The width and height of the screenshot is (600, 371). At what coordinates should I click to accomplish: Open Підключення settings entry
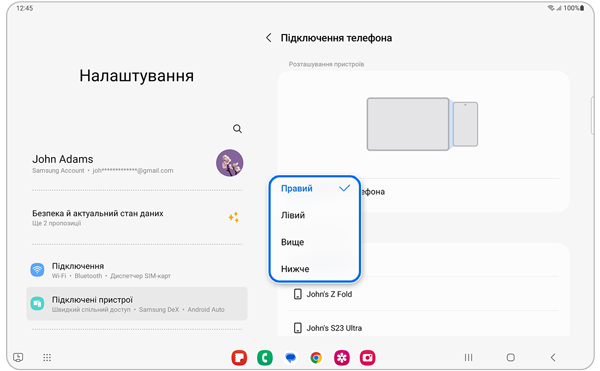137,270
